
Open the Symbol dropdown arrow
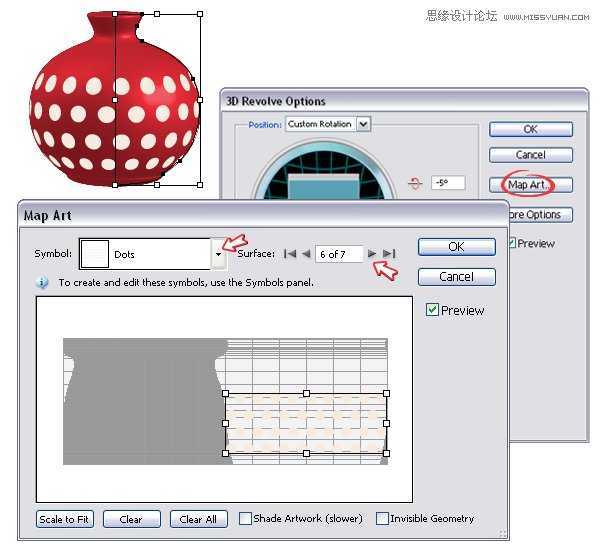218,254
